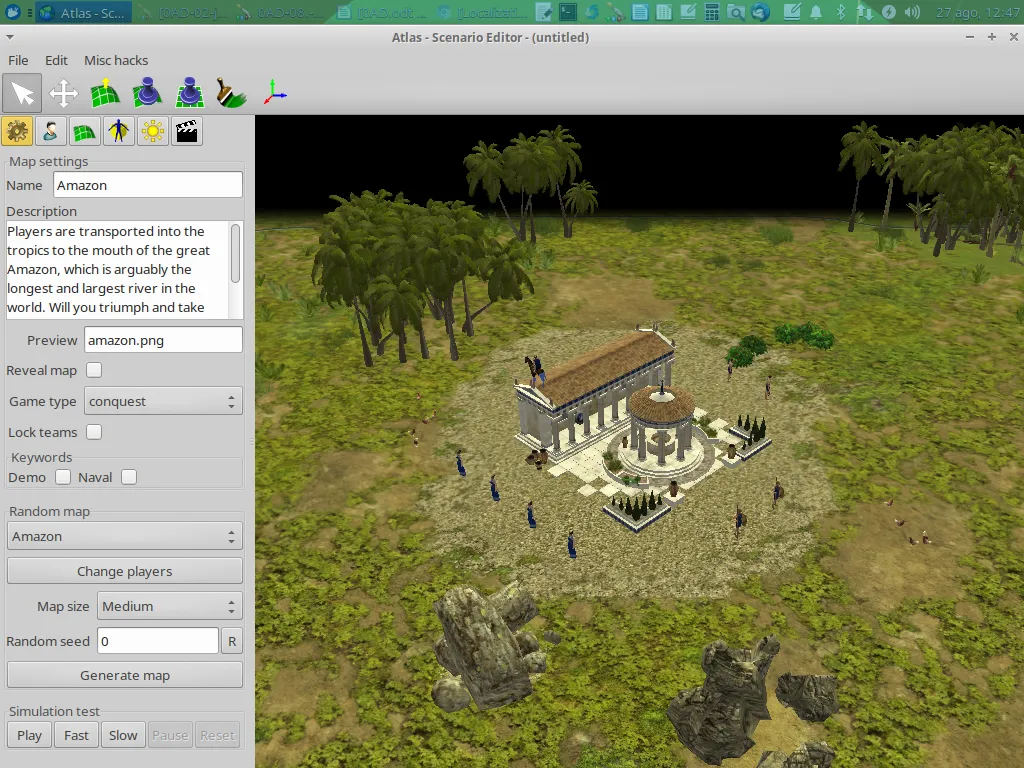Viewport: 1024px width, 768px height.
Task: Open the Player settings tab icon
Action: tap(50, 131)
